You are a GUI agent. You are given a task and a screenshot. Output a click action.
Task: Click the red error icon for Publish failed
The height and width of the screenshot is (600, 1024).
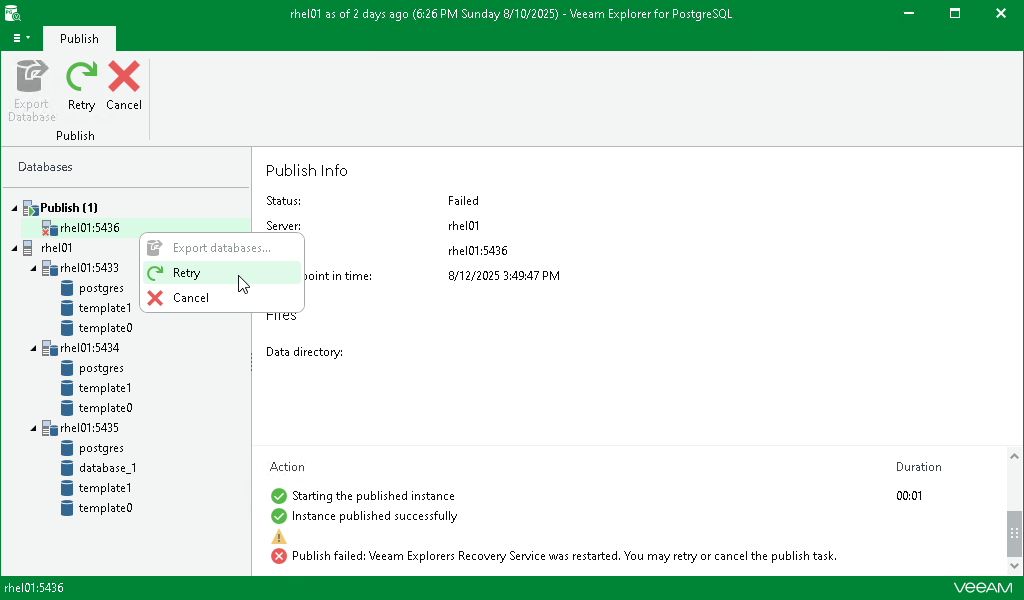coord(279,556)
